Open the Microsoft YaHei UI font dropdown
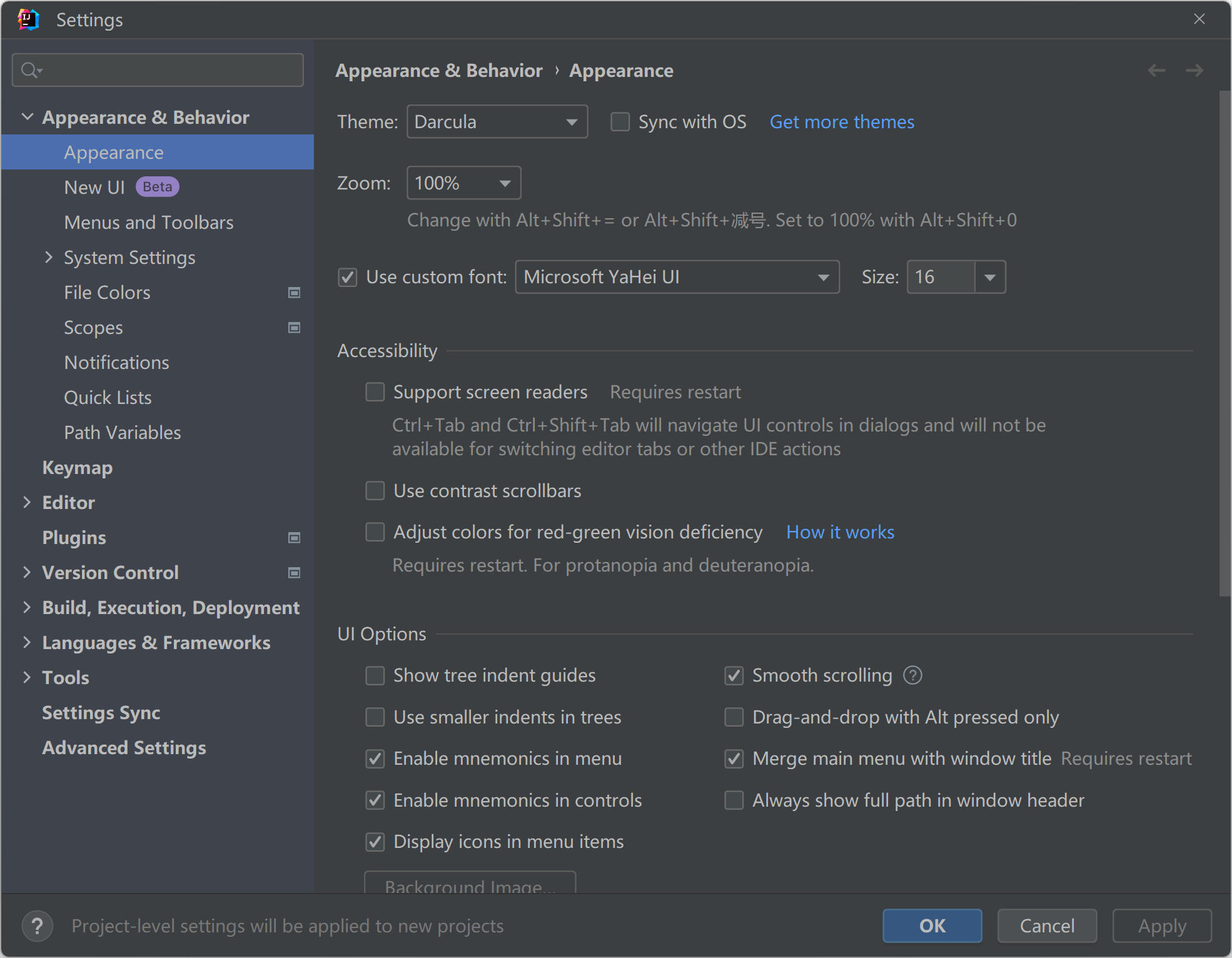 [677, 277]
